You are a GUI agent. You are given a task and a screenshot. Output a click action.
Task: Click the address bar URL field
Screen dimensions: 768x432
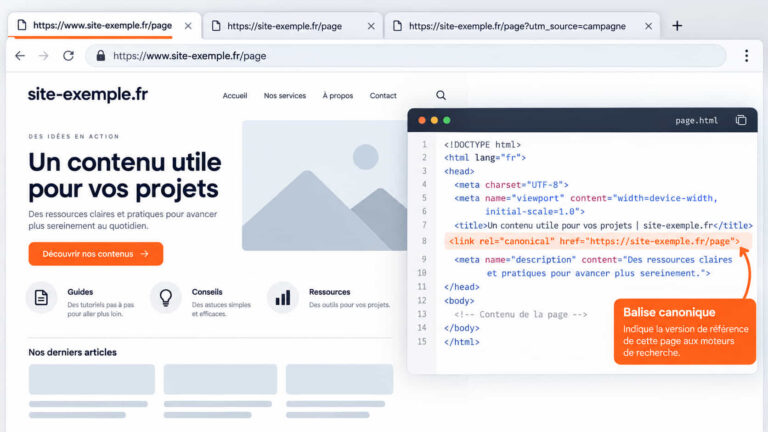pyautogui.click(x=406, y=56)
